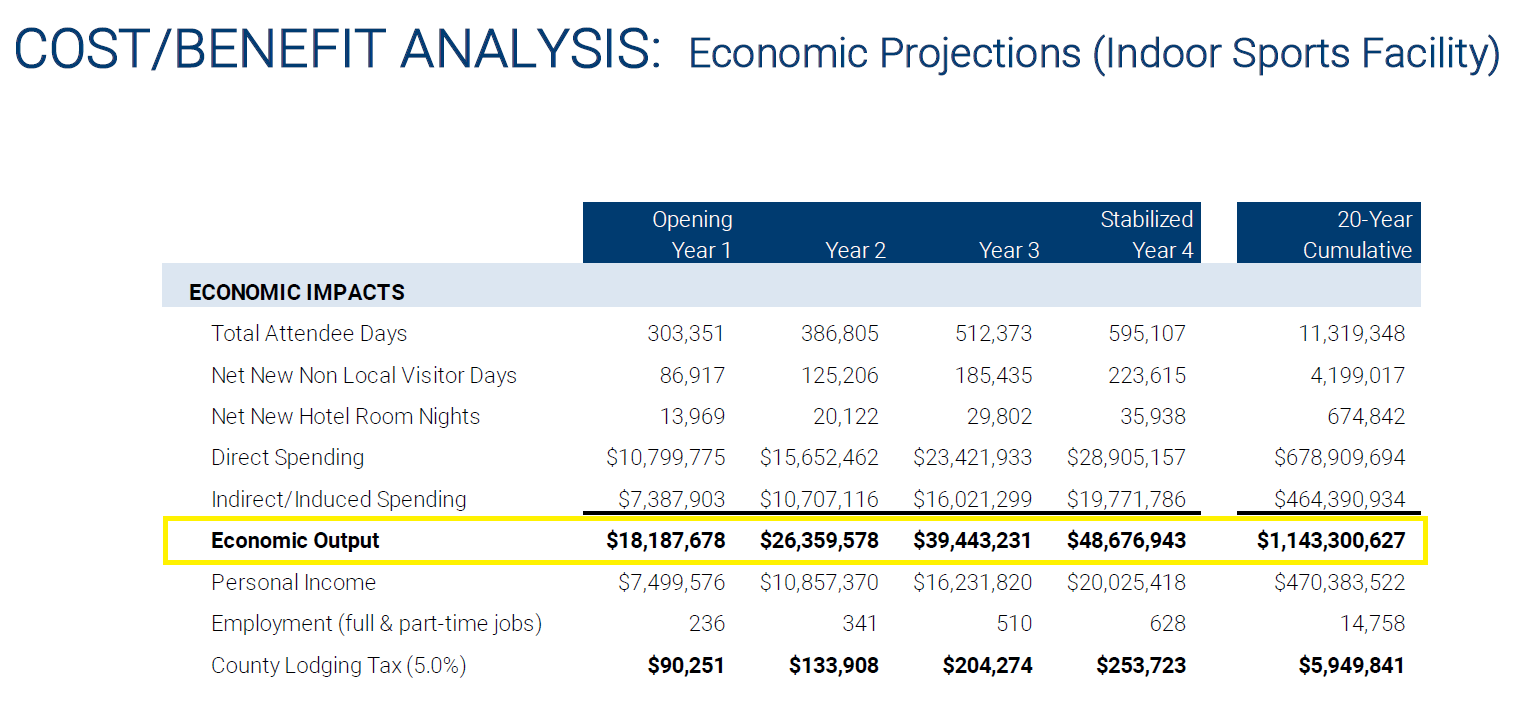Click the personal income value $20,025,418
Screen dimensions: 1525x728
point(1126,582)
